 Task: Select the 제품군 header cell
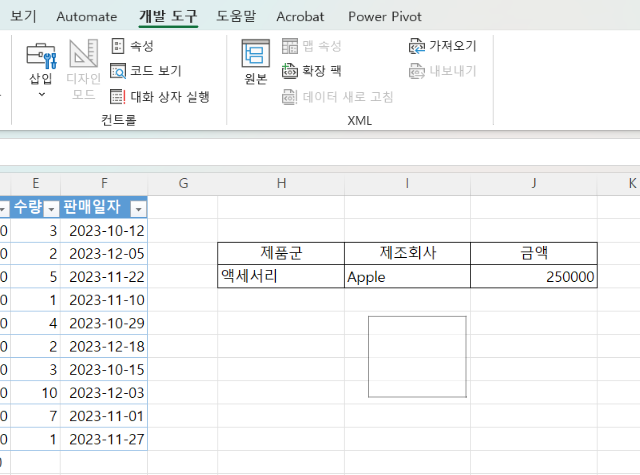[x=281, y=253]
